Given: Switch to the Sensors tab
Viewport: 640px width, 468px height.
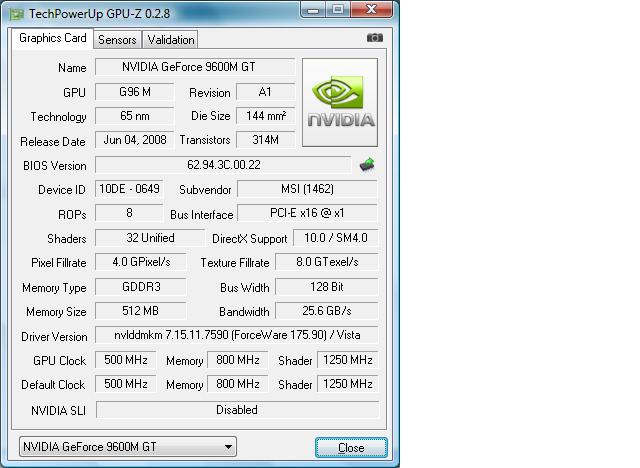Looking at the screenshot, I should pos(117,40).
